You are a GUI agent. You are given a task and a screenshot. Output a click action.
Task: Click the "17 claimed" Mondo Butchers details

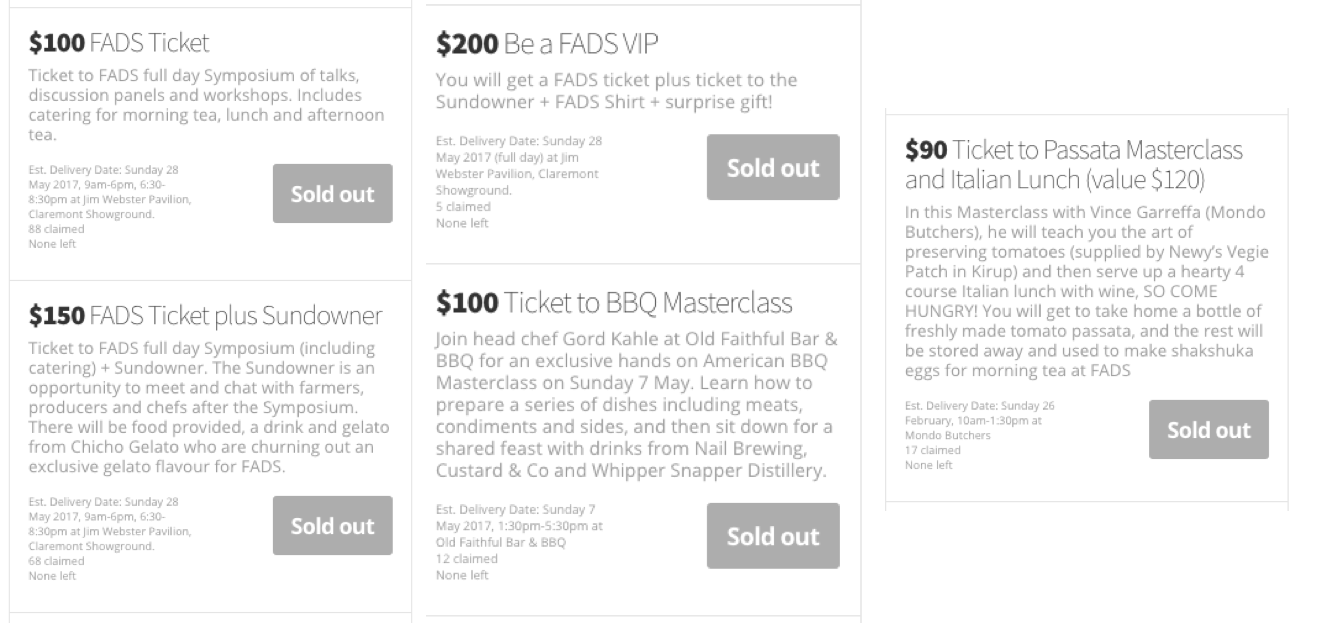pos(980,436)
